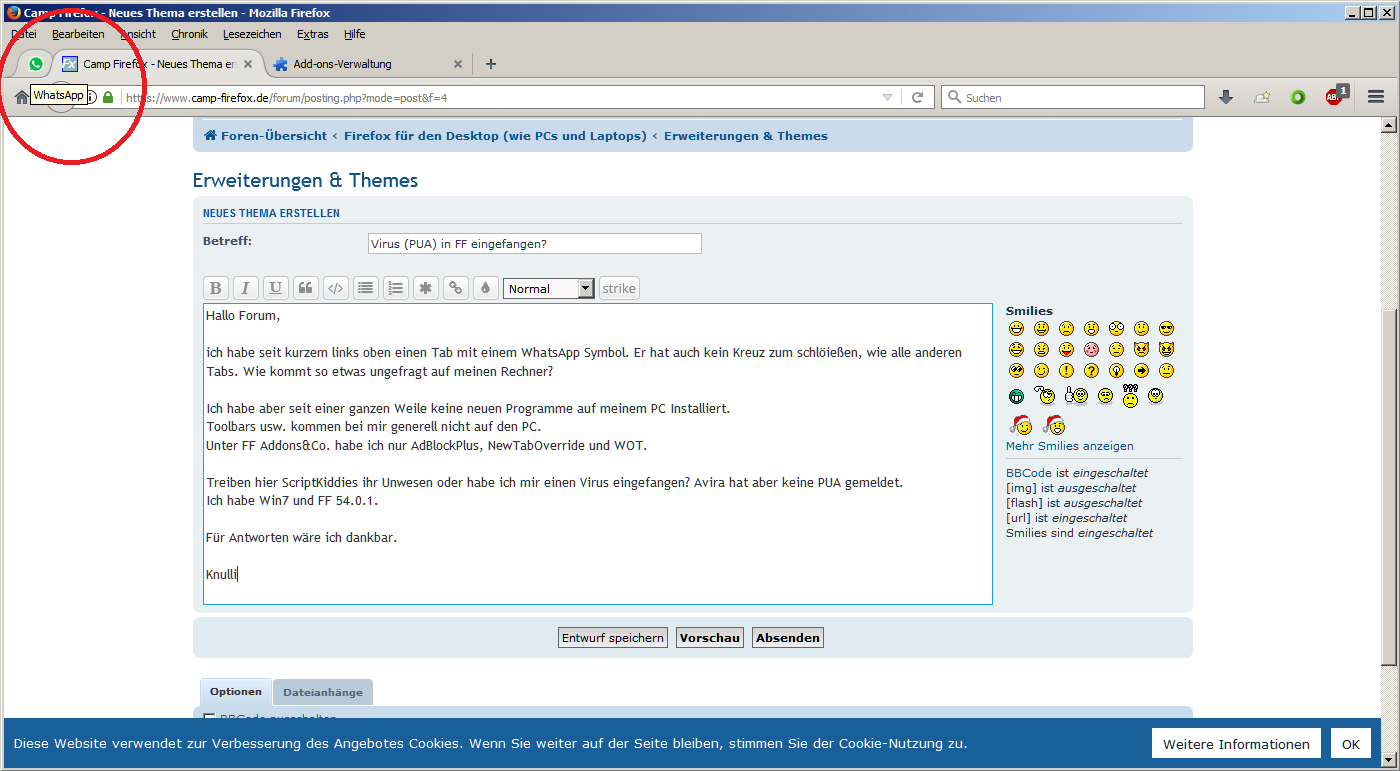Save the draft with Entwurf speichern

click(613, 638)
